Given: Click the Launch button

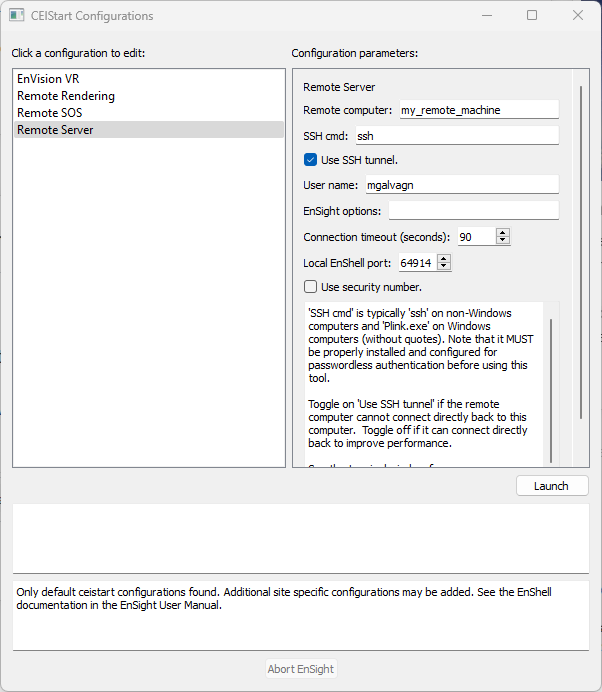Looking at the screenshot, I should (552, 486).
